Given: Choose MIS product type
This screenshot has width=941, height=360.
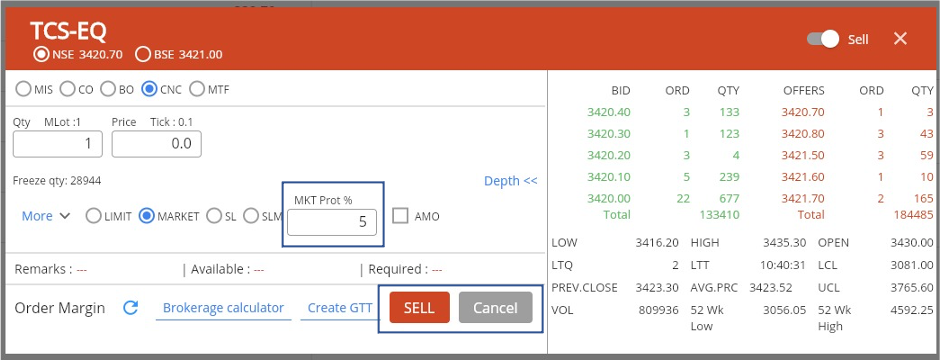Looking at the screenshot, I should (23, 89).
